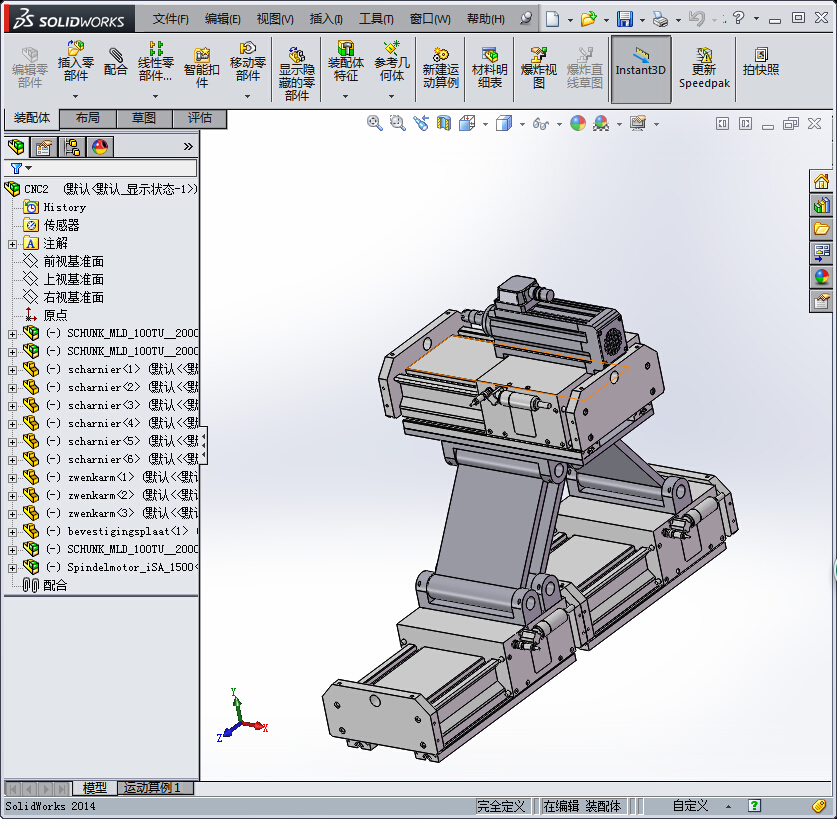The width and height of the screenshot is (837, 819).
Task: Select the 配合 (Mate) tool
Action: [116, 62]
